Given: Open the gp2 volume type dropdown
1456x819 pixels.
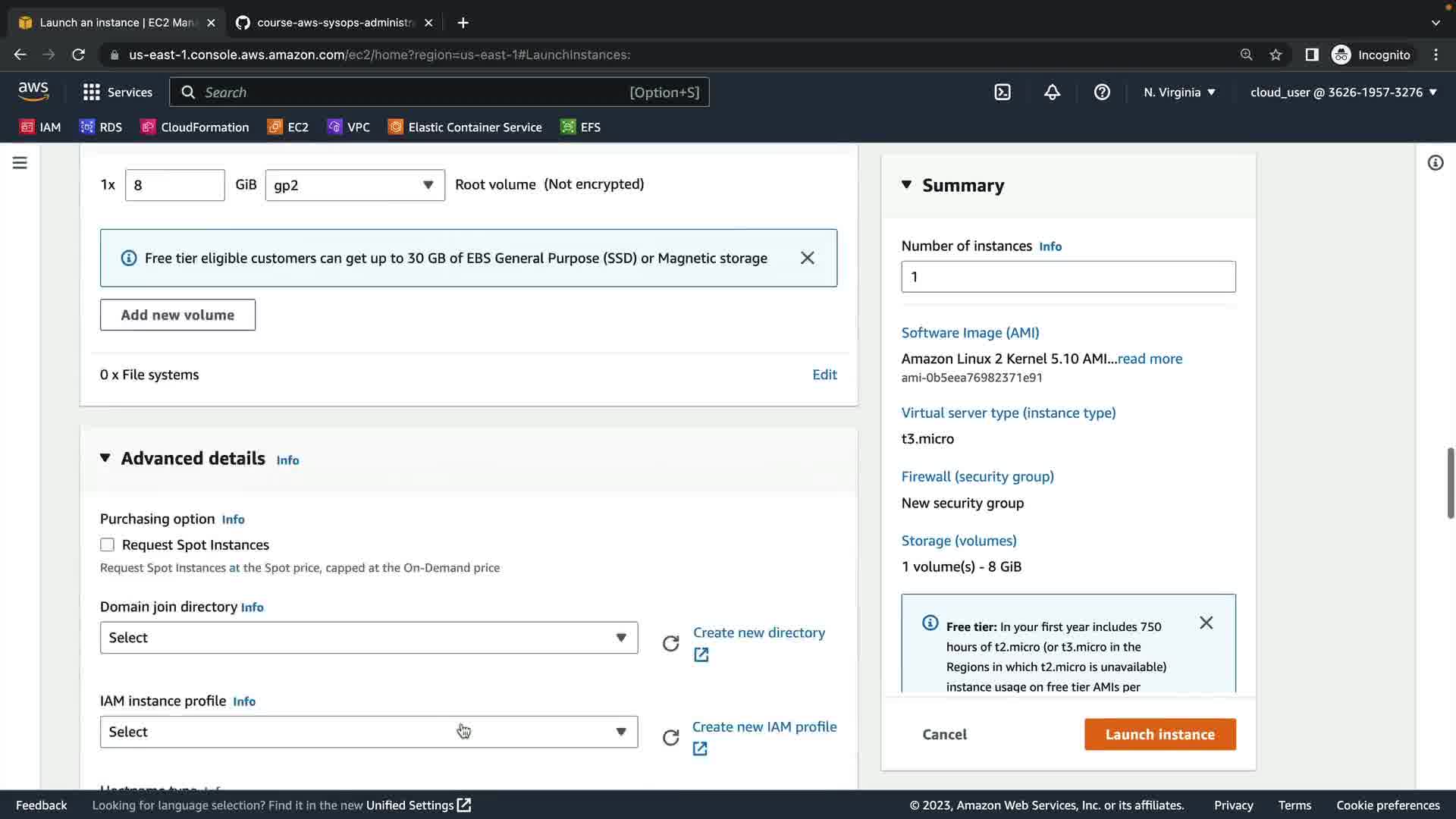Looking at the screenshot, I should (355, 185).
